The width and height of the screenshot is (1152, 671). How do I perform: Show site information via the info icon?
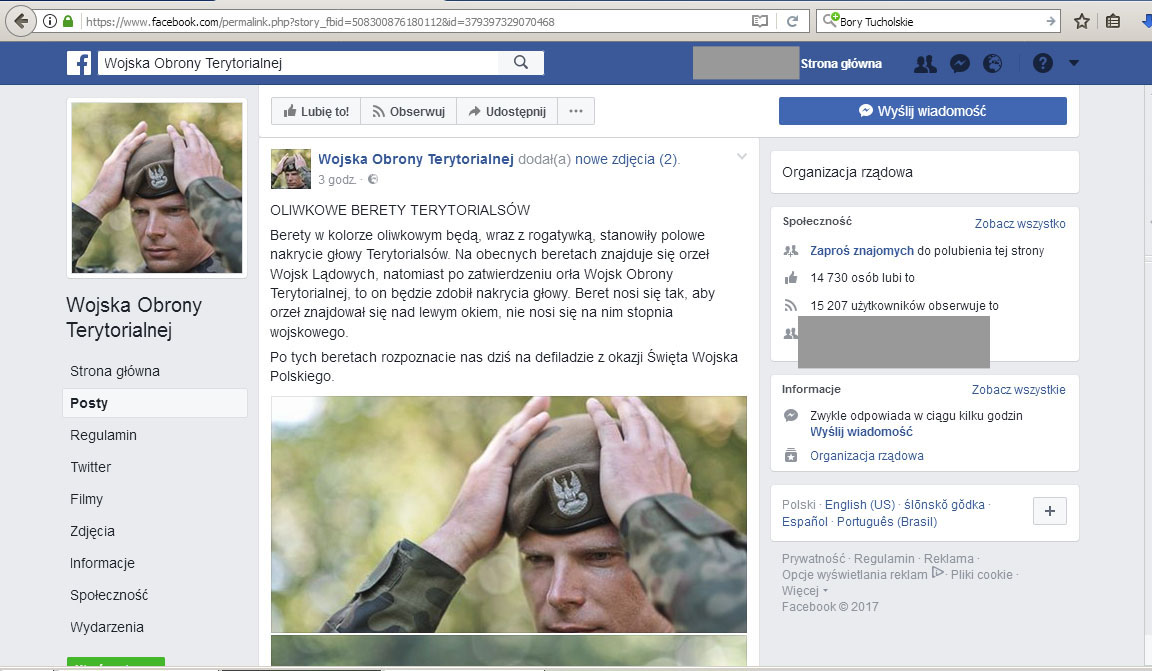[50, 21]
